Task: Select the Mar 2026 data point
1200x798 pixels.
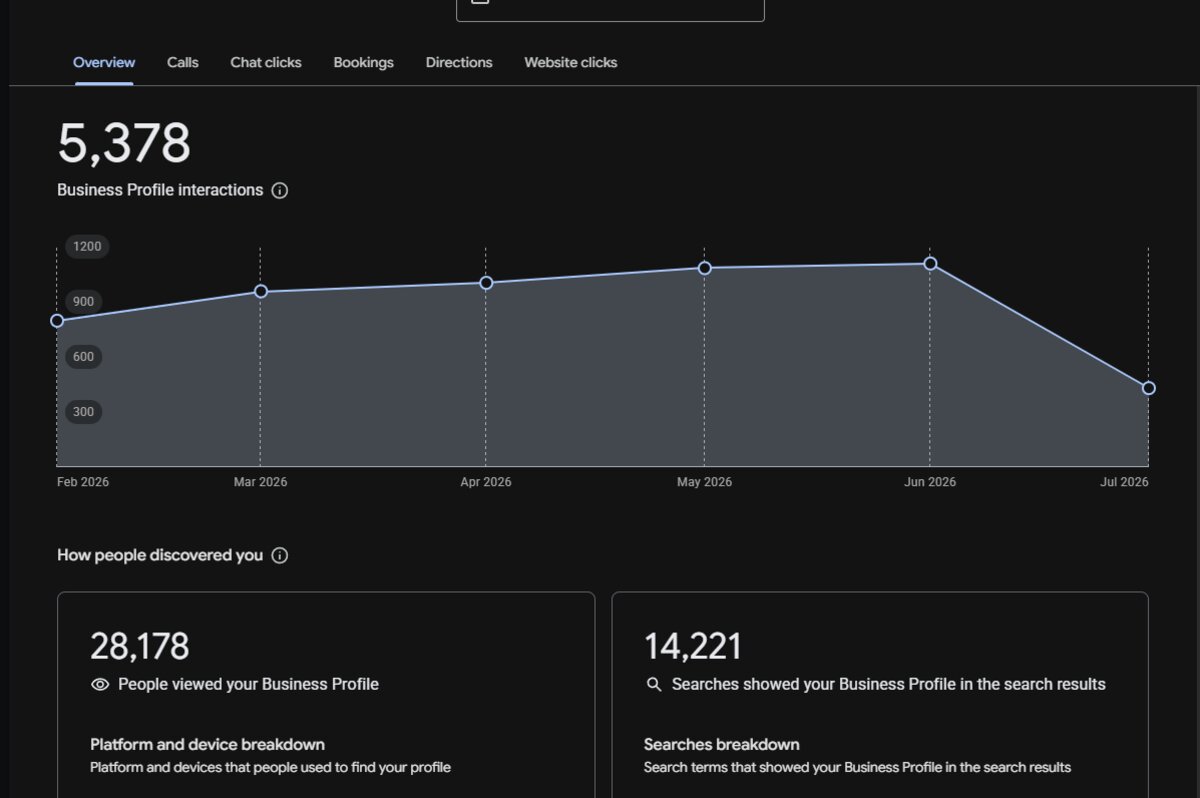Action: tap(261, 292)
